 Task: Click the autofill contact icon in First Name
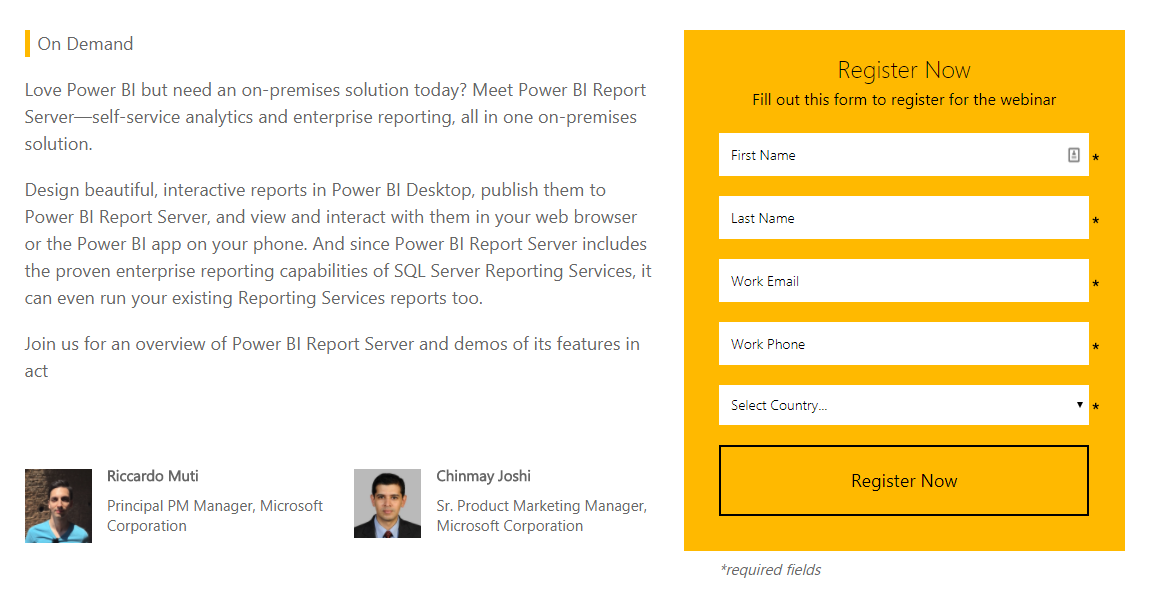[1073, 155]
